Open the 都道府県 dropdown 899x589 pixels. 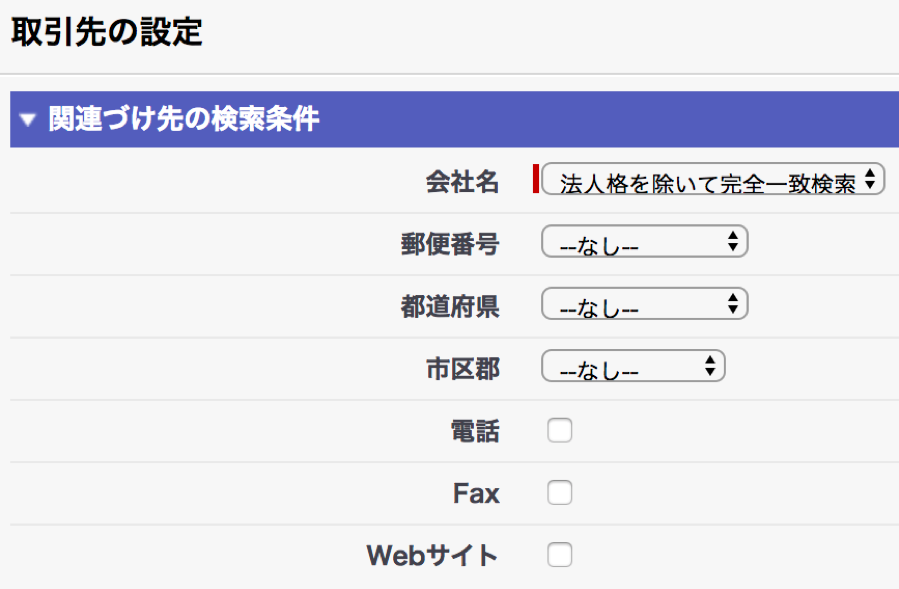(x=644, y=305)
